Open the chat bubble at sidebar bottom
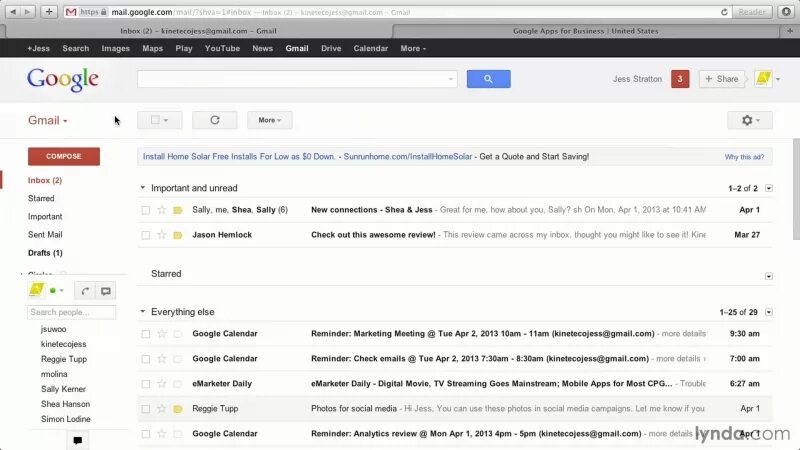The image size is (800, 450). pyautogui.click(x=78, y=440)
